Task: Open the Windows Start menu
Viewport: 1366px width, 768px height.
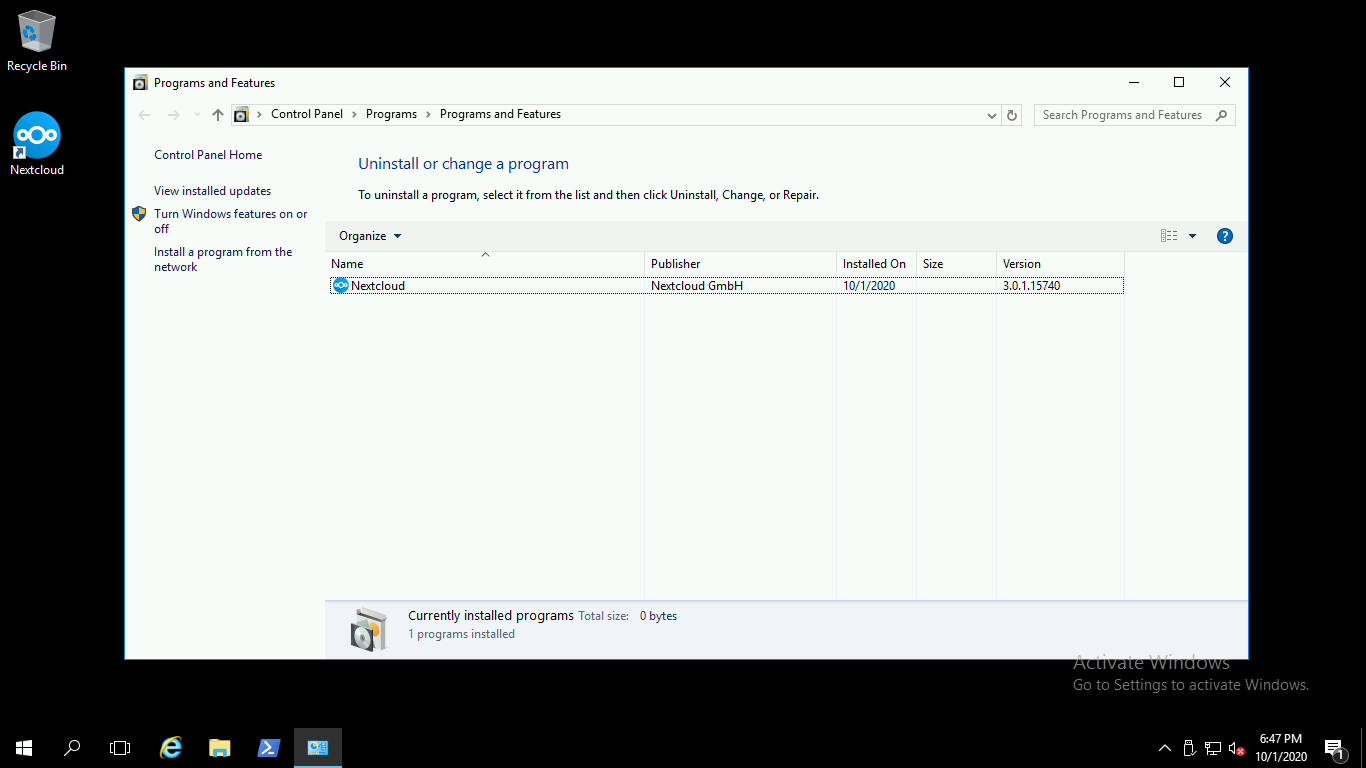Action: coord(24,747)
